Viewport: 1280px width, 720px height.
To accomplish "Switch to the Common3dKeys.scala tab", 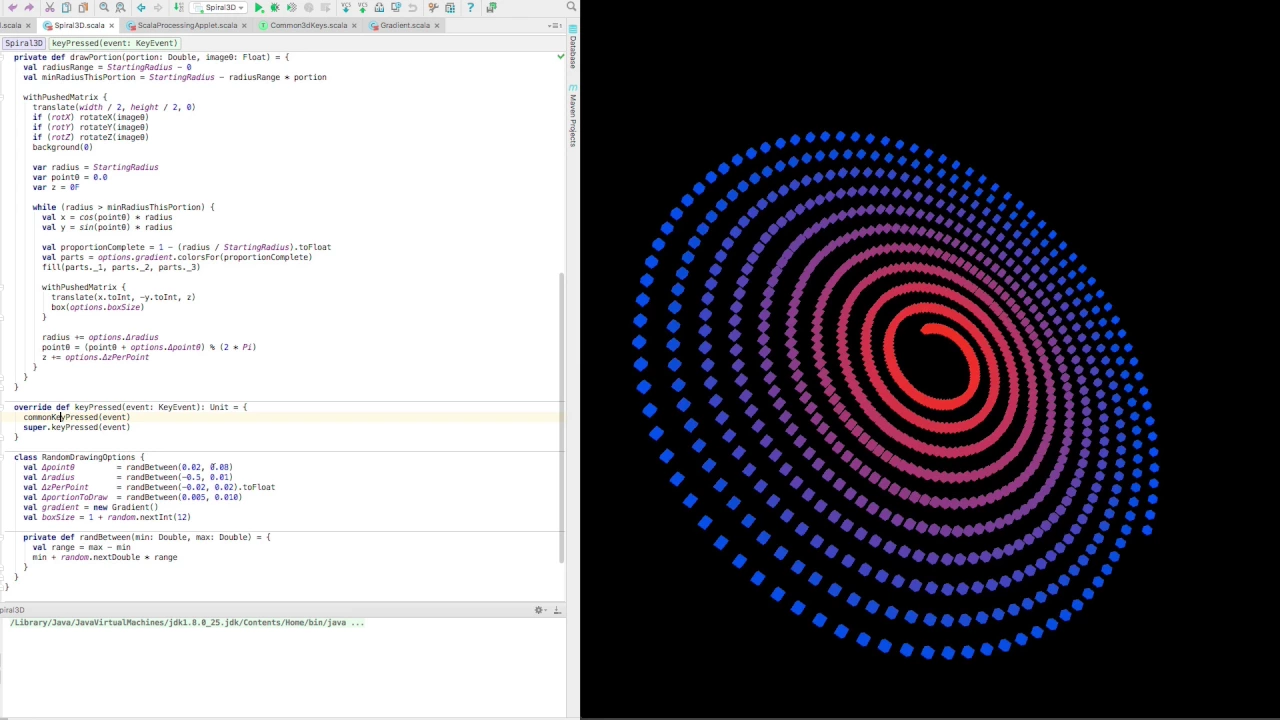I will pos(308,25).
